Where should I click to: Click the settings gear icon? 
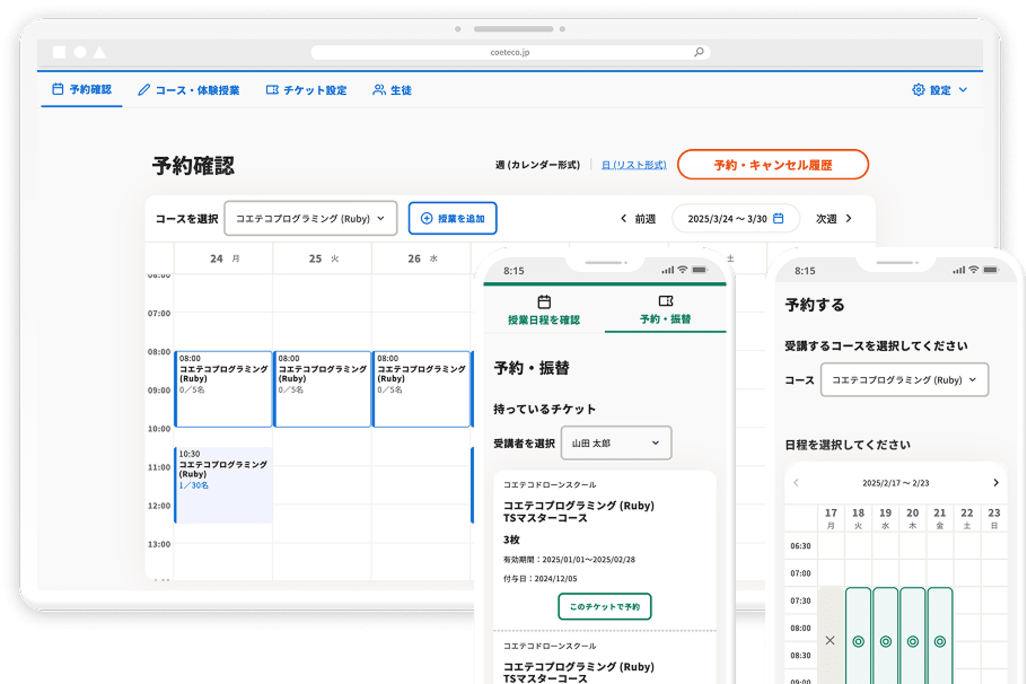pos(918,90)
